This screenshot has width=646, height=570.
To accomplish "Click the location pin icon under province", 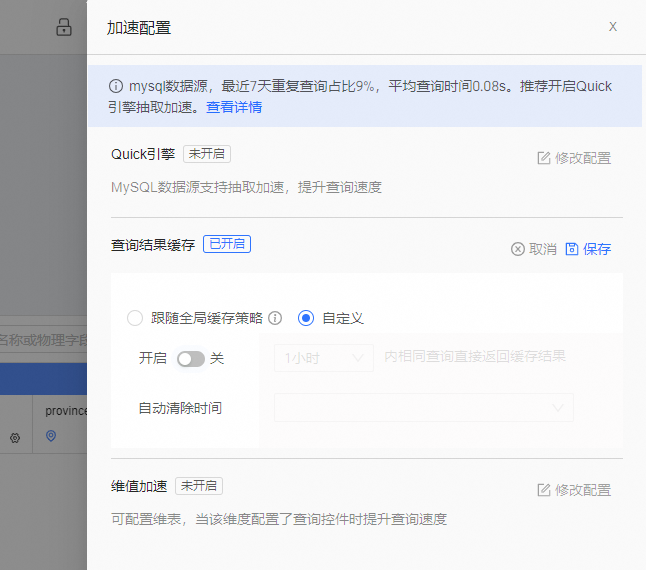I will tap(51, 436).
